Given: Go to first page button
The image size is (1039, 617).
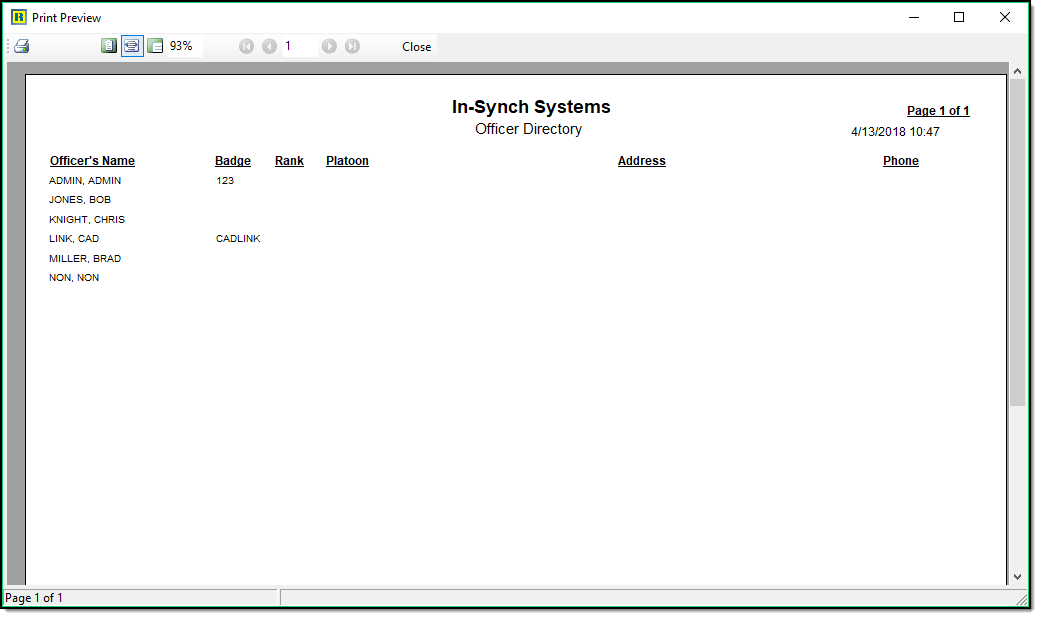Looking at the screenshot, I should click(247, 46).
